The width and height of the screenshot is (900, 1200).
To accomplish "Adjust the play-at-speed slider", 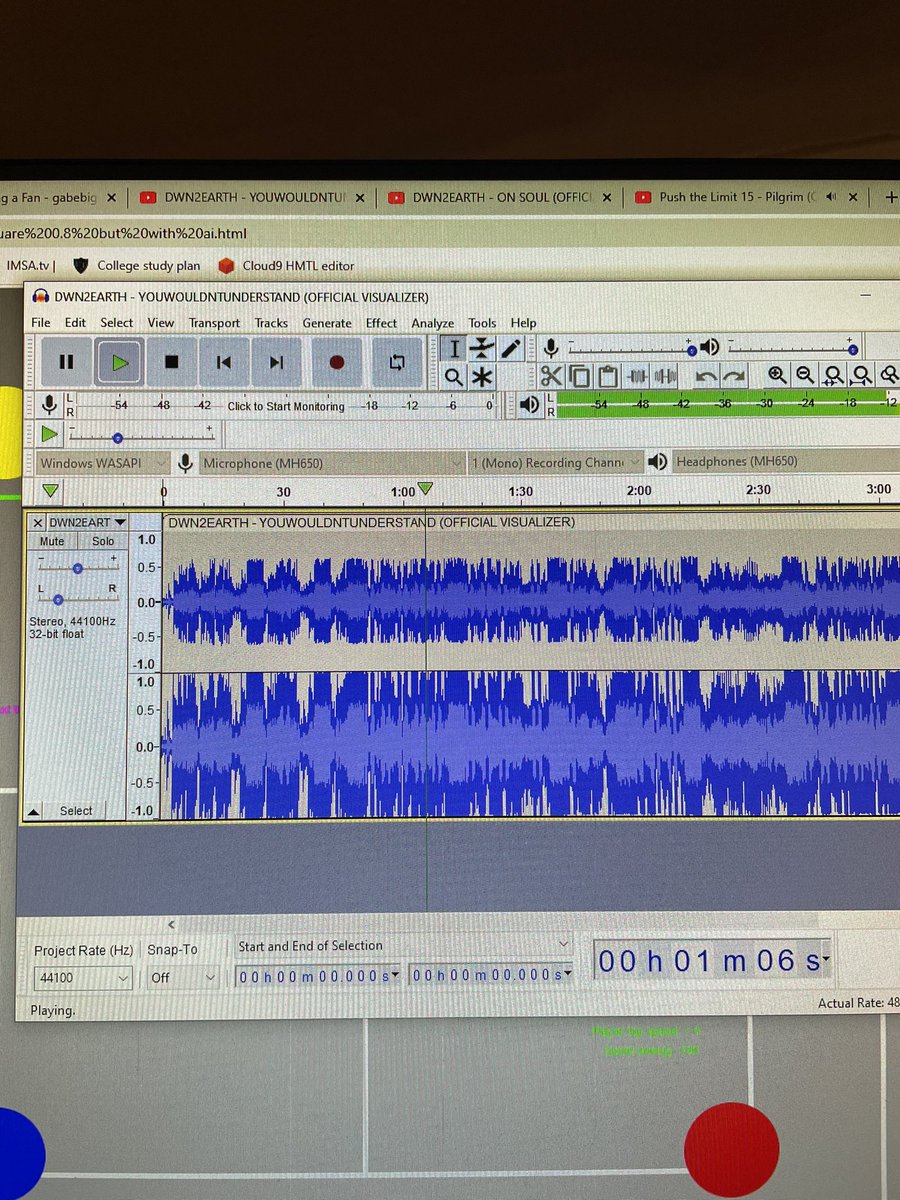I will pos(140,436).
